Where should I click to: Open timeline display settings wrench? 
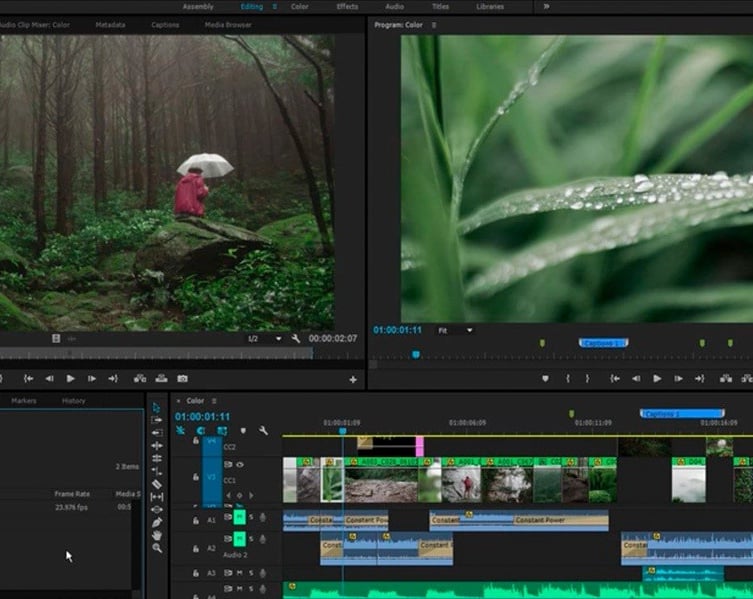click(263, 430)
